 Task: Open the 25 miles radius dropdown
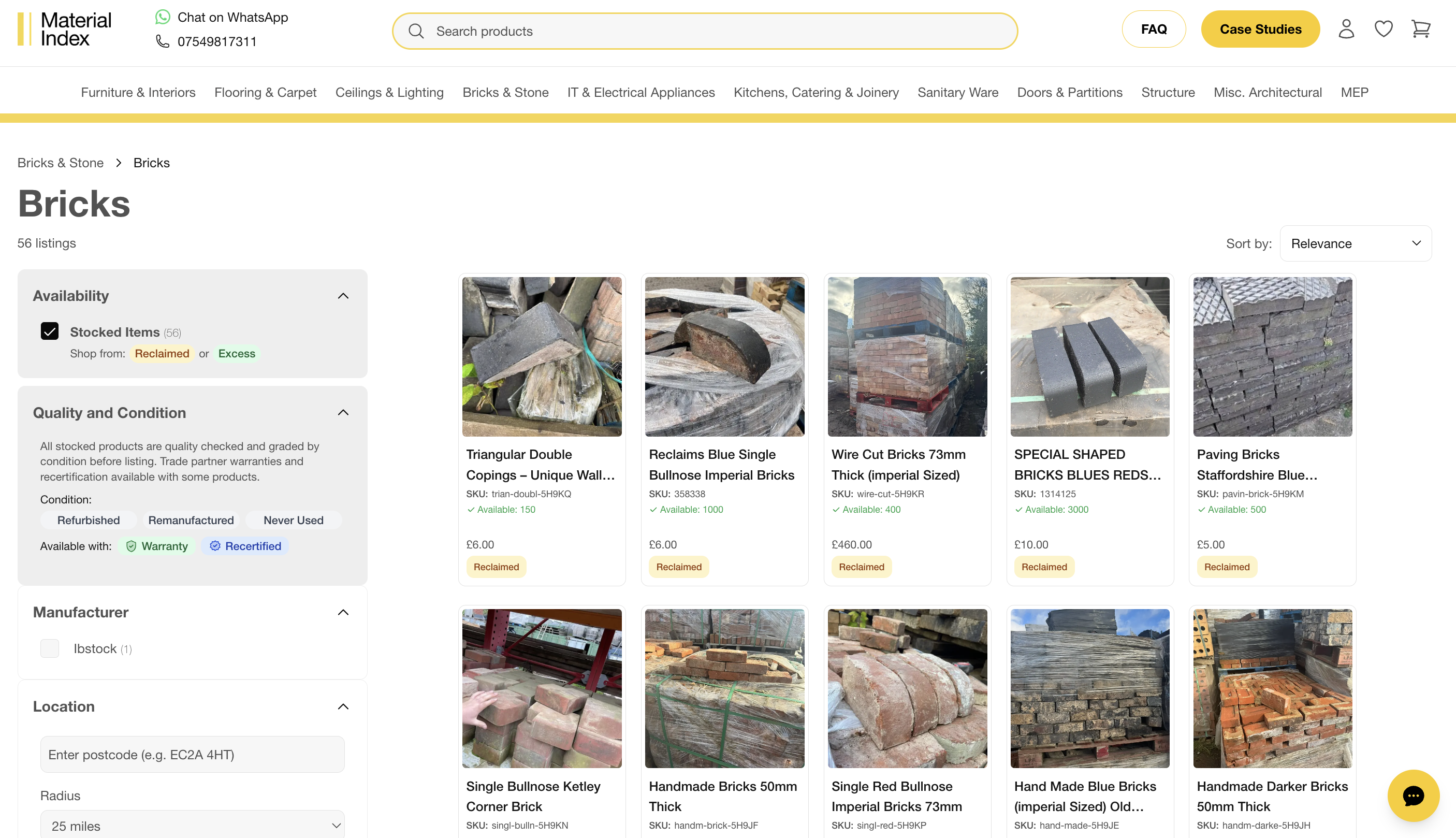coord(192,826)
